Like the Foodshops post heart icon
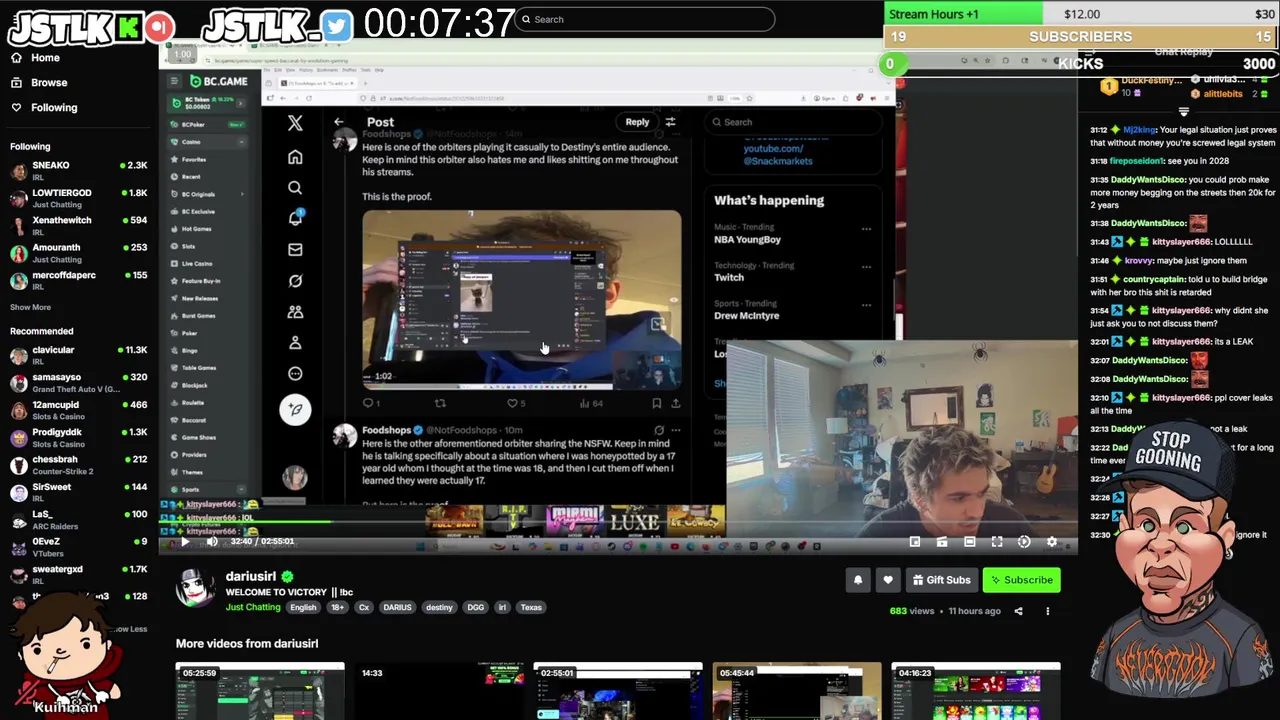Image resolution: width=1280 pixels, height=720 pixels. (513, 403)
